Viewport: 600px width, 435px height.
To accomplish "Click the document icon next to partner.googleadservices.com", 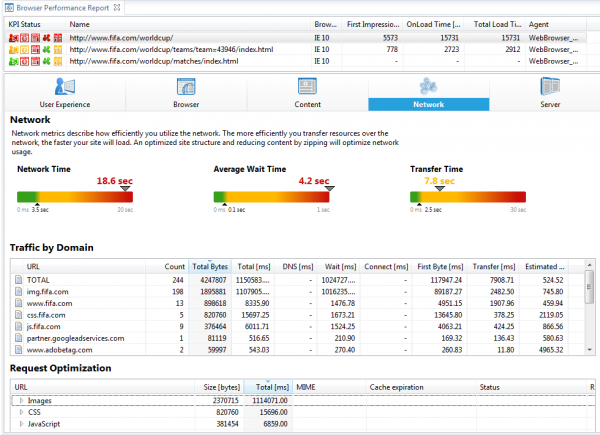I will tap(18, 338).
